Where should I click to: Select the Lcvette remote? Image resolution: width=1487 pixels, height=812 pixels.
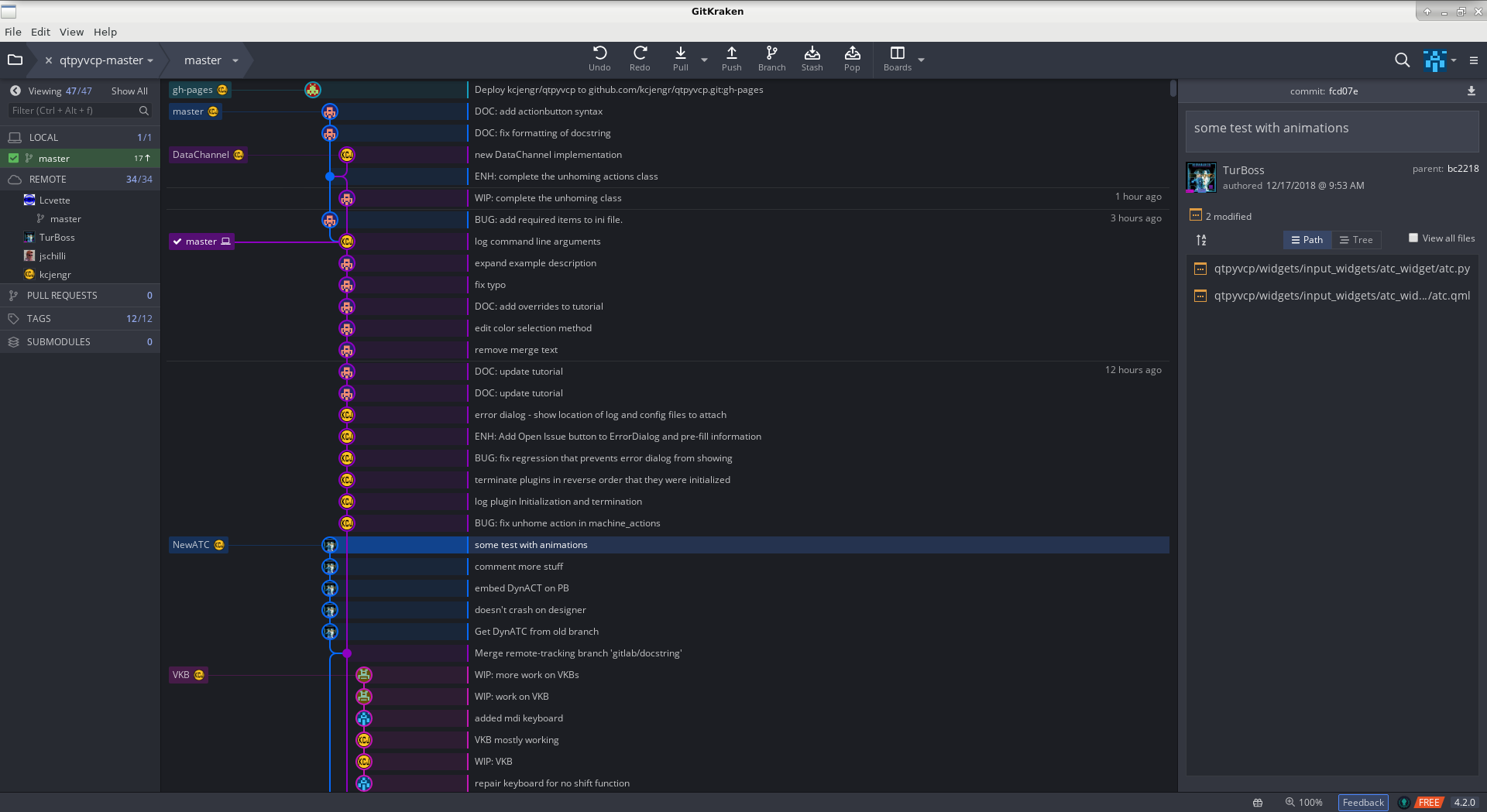click(x=54, y=200)
